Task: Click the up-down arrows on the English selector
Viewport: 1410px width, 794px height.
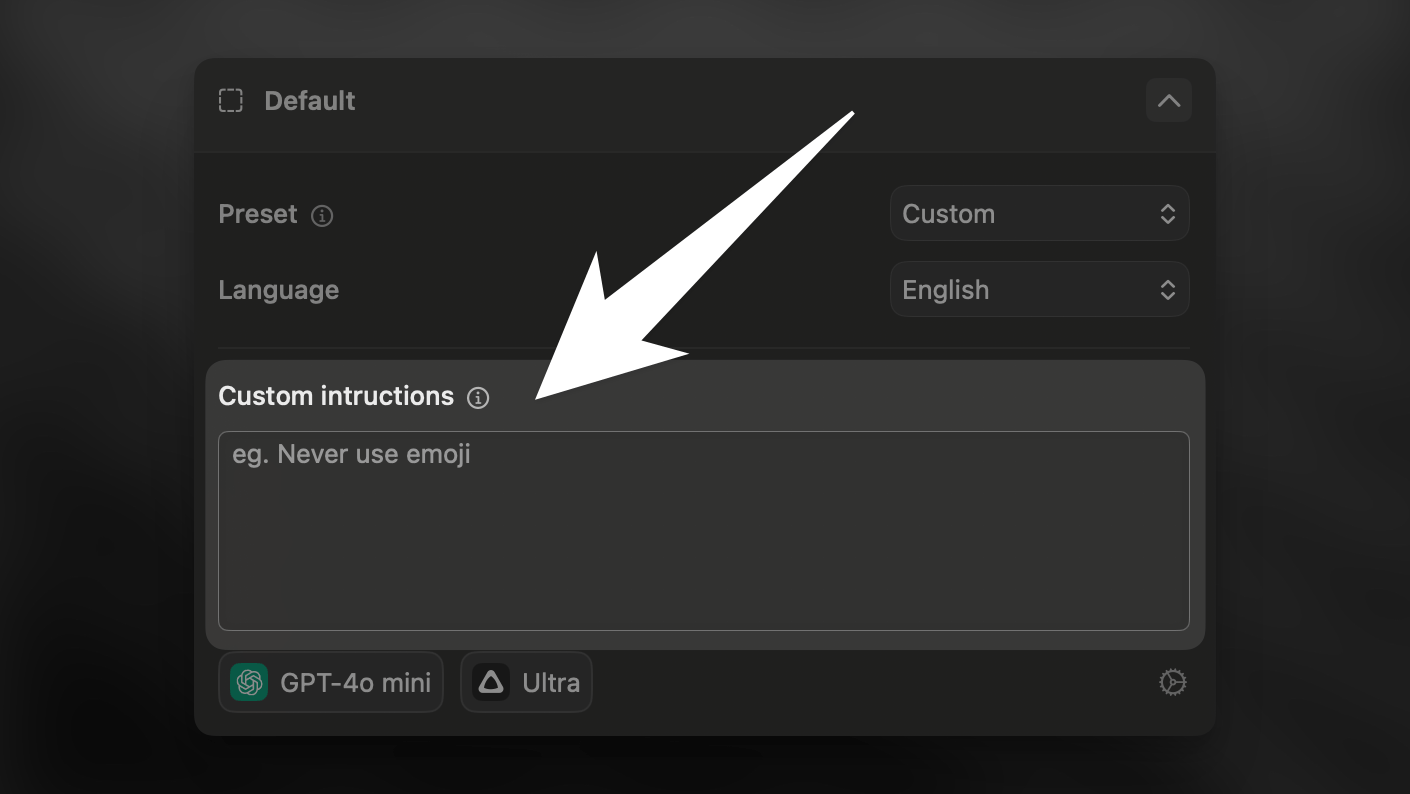Action: click(x=1167, y=290)
